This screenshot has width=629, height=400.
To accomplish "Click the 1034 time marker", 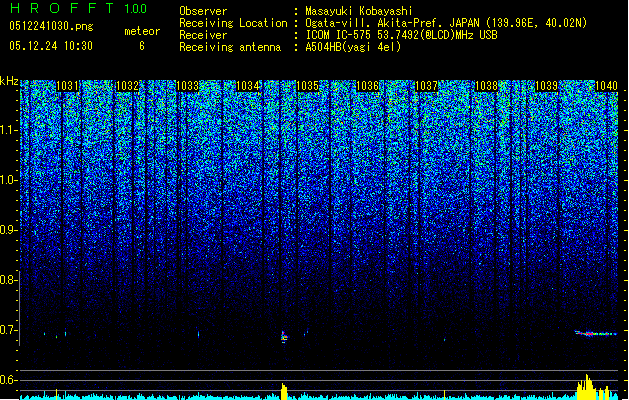I will [x=248, y=86].
